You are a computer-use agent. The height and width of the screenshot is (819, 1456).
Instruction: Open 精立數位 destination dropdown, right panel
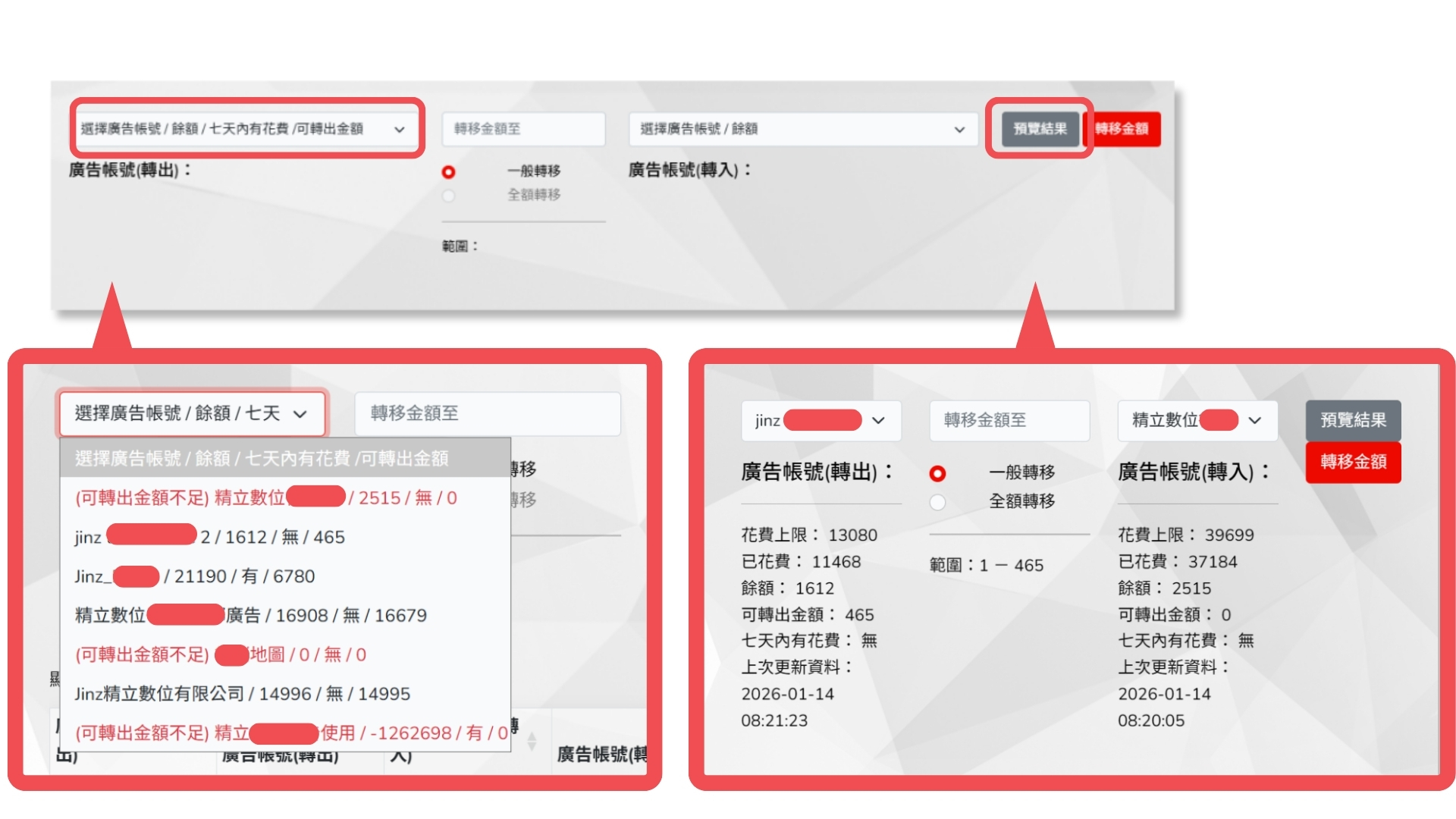[1197, 420]
